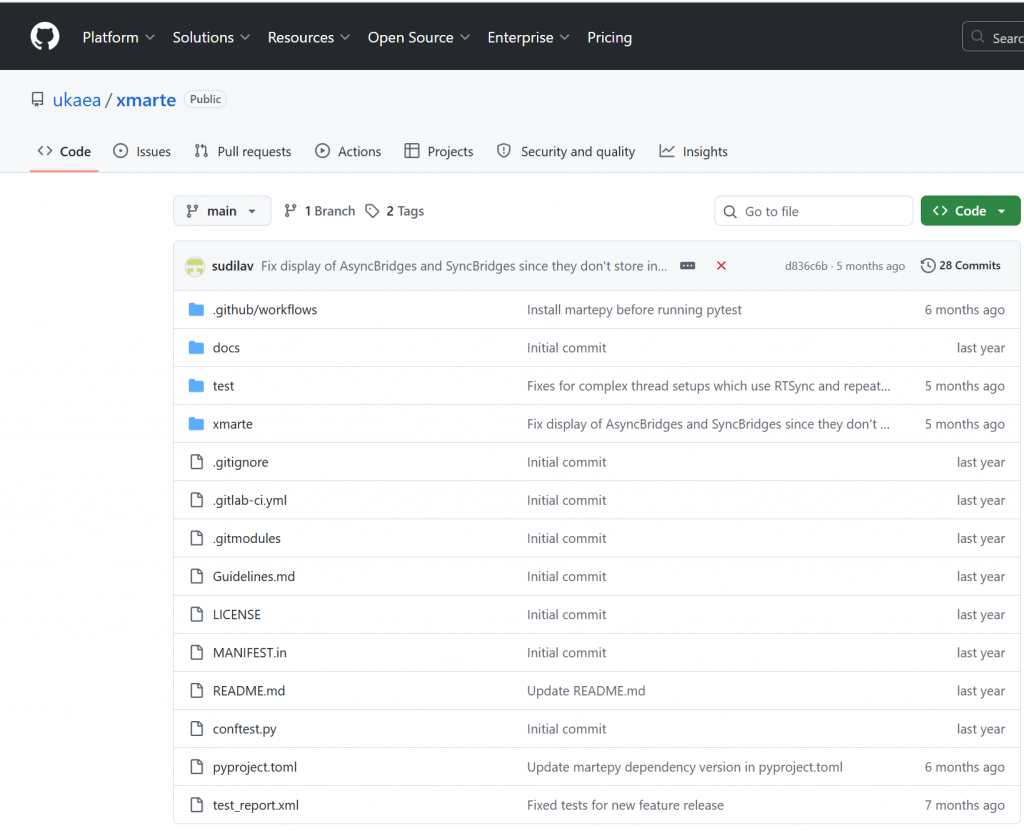Click the ukaea owner link
Viewport: 1024px width, 831px height.
(x=77, y=100)
